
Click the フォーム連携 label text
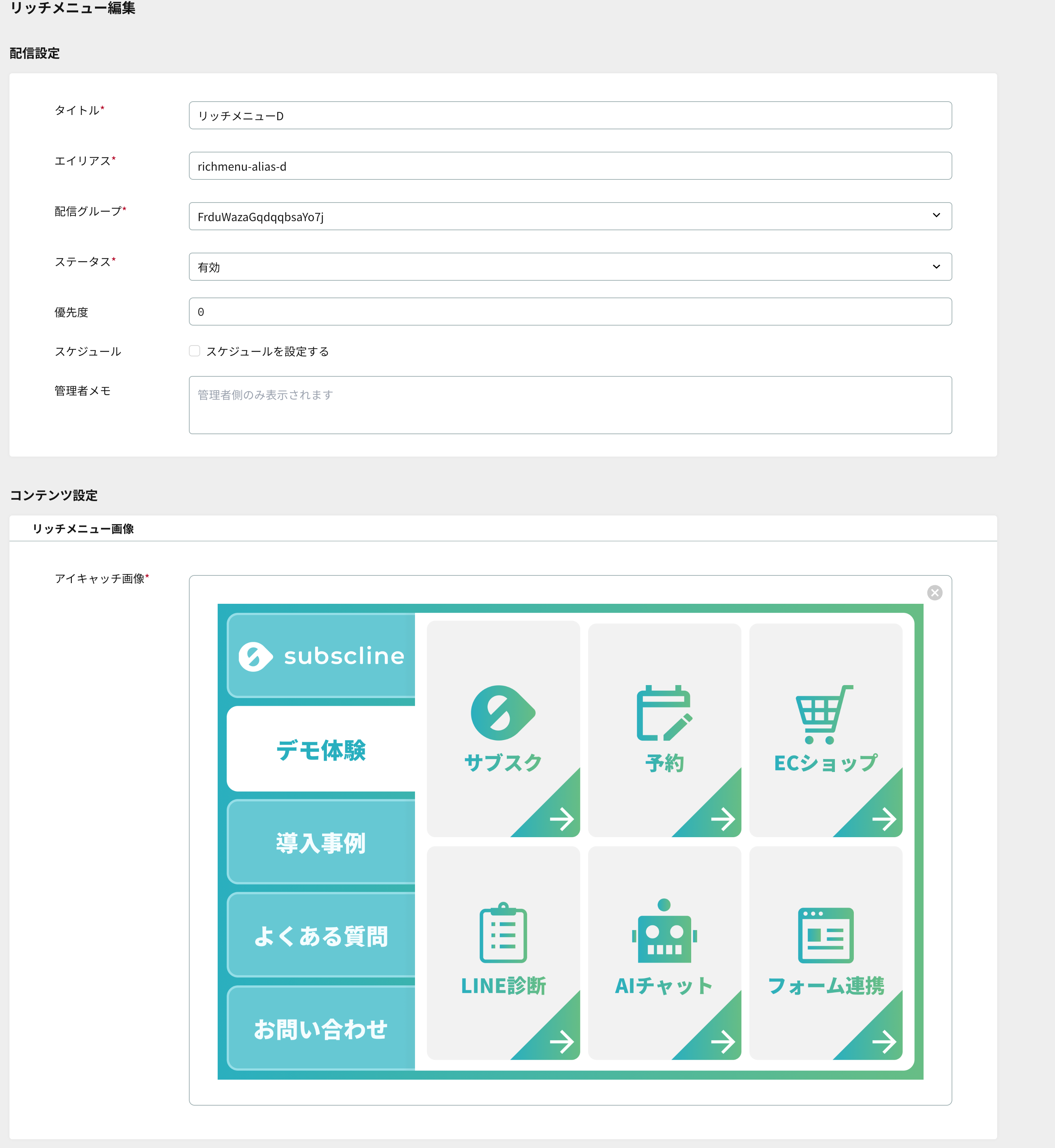[825, 985]
